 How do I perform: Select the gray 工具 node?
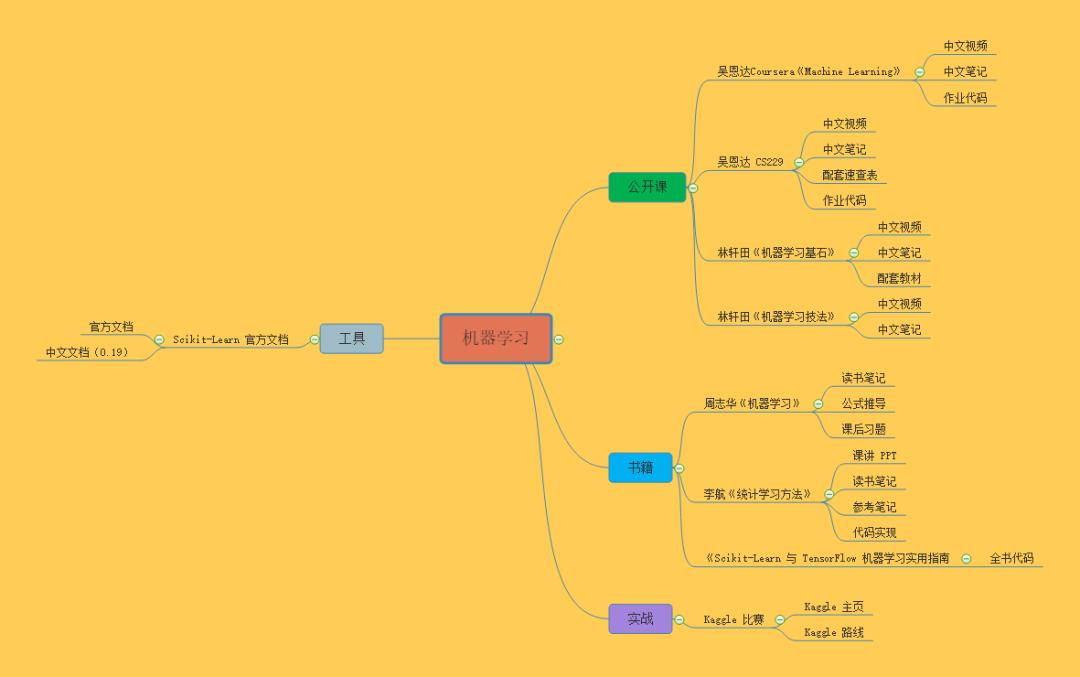(x=351, y=338)
